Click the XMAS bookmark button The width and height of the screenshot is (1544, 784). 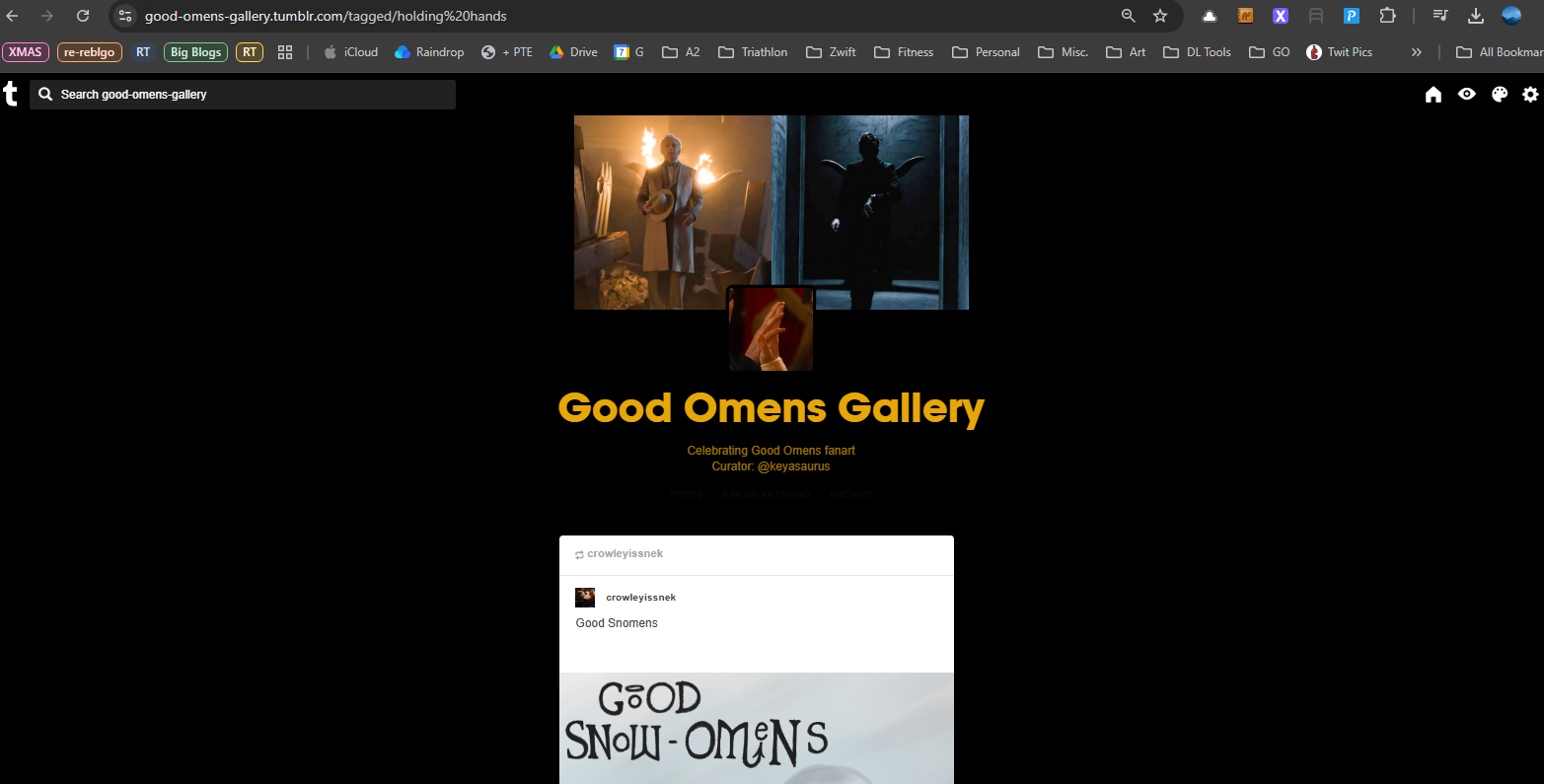coord(26,52)
